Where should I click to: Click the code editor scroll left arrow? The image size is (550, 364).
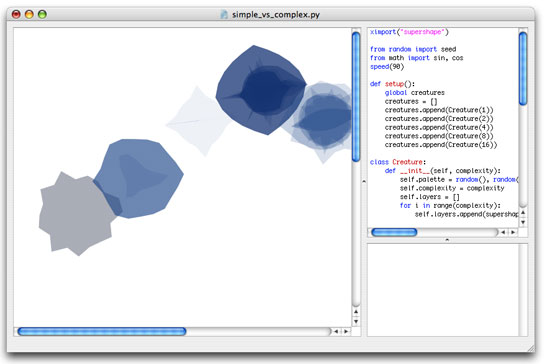coord(503,232)
